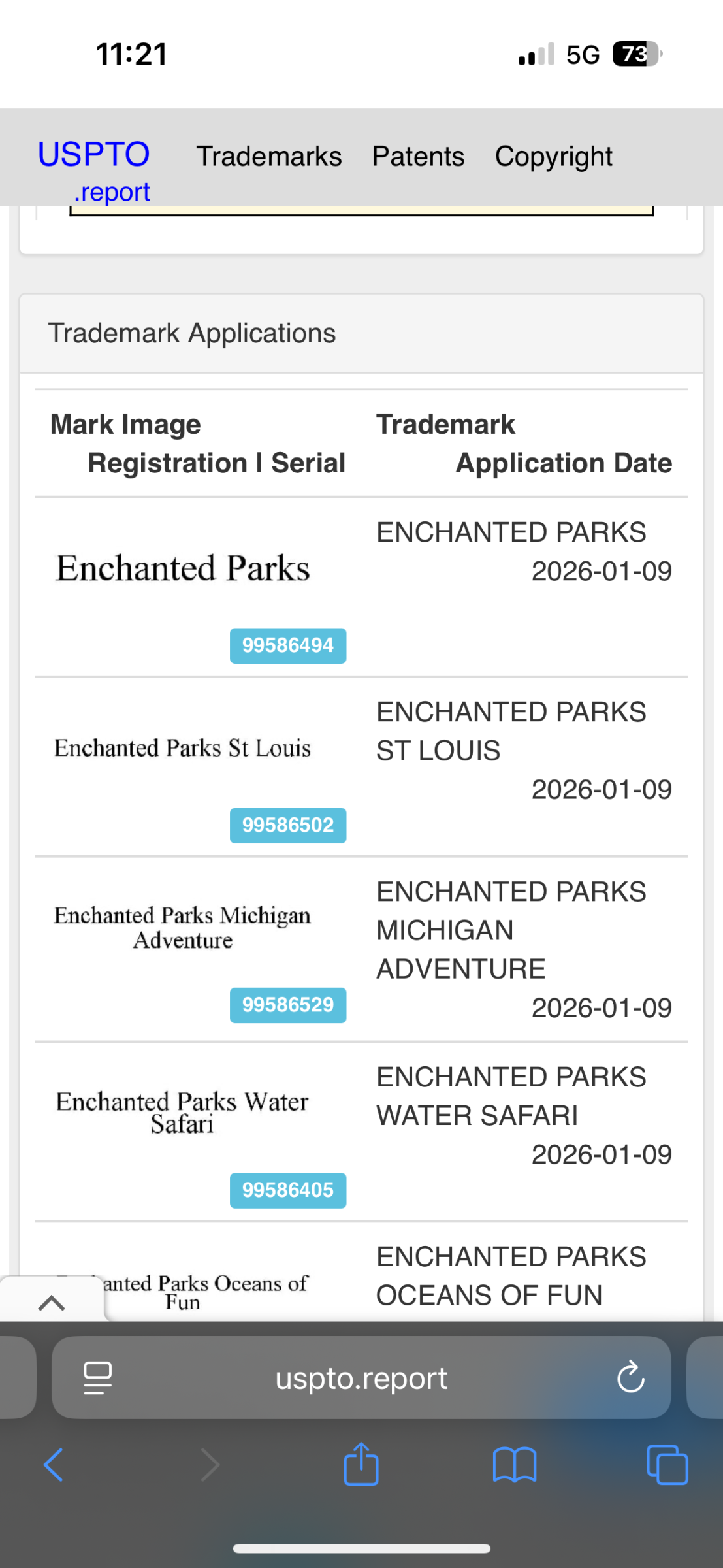The width and height of the screenshot is (723, 1568).
Task: Go to the Copyright section
Action: (553, 157)
